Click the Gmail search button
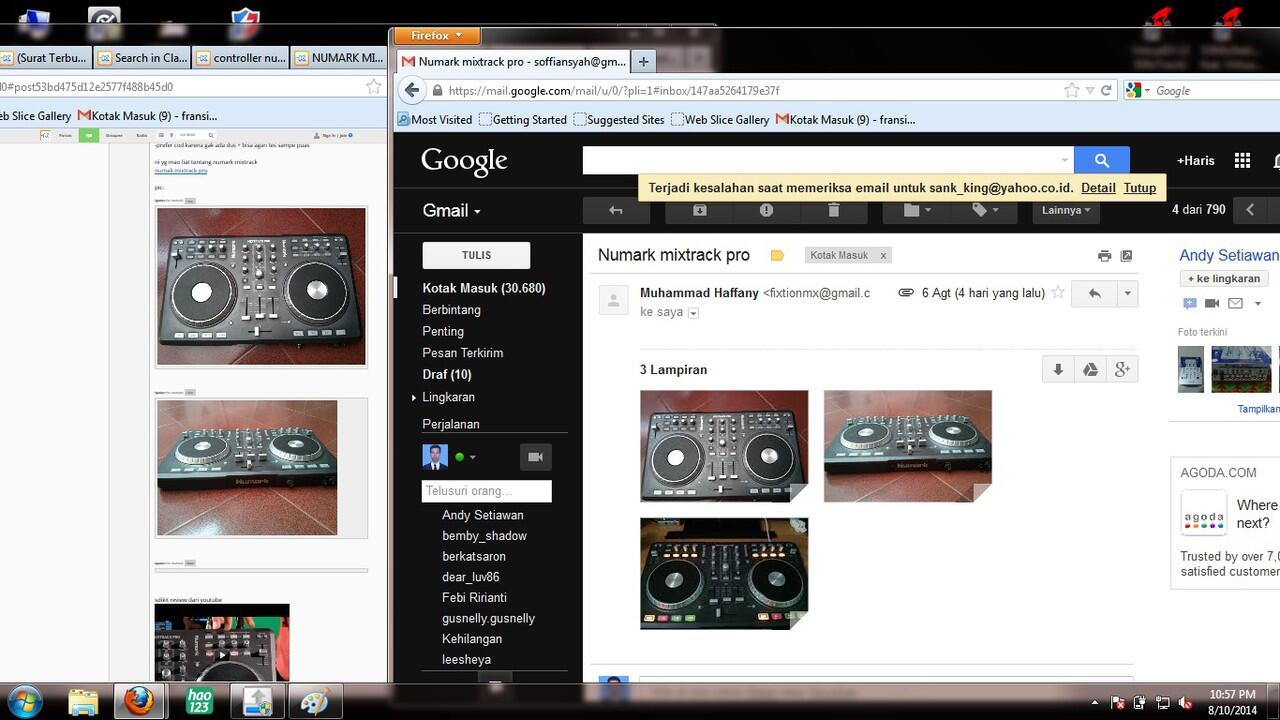The height and width of the screenshot is (720, 1280). point(1102,160)
